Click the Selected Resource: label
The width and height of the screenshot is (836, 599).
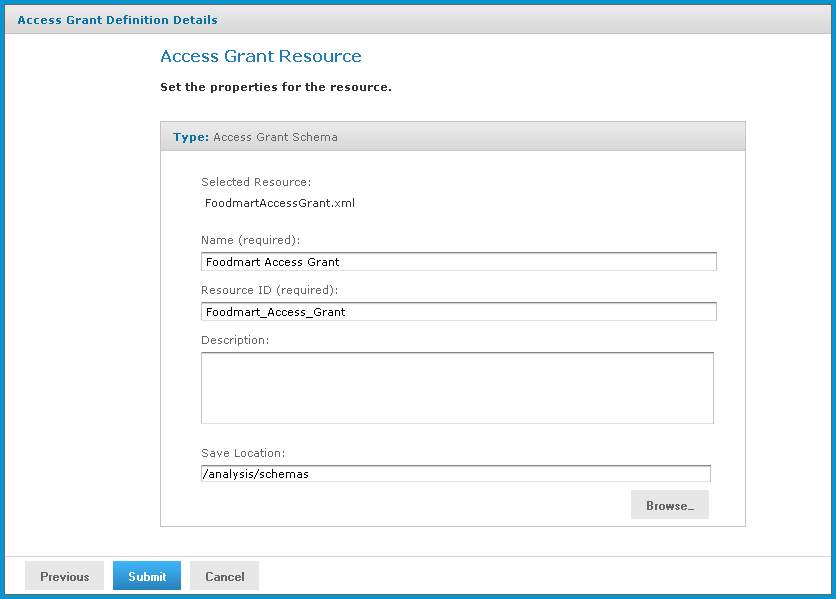(256, 182)
